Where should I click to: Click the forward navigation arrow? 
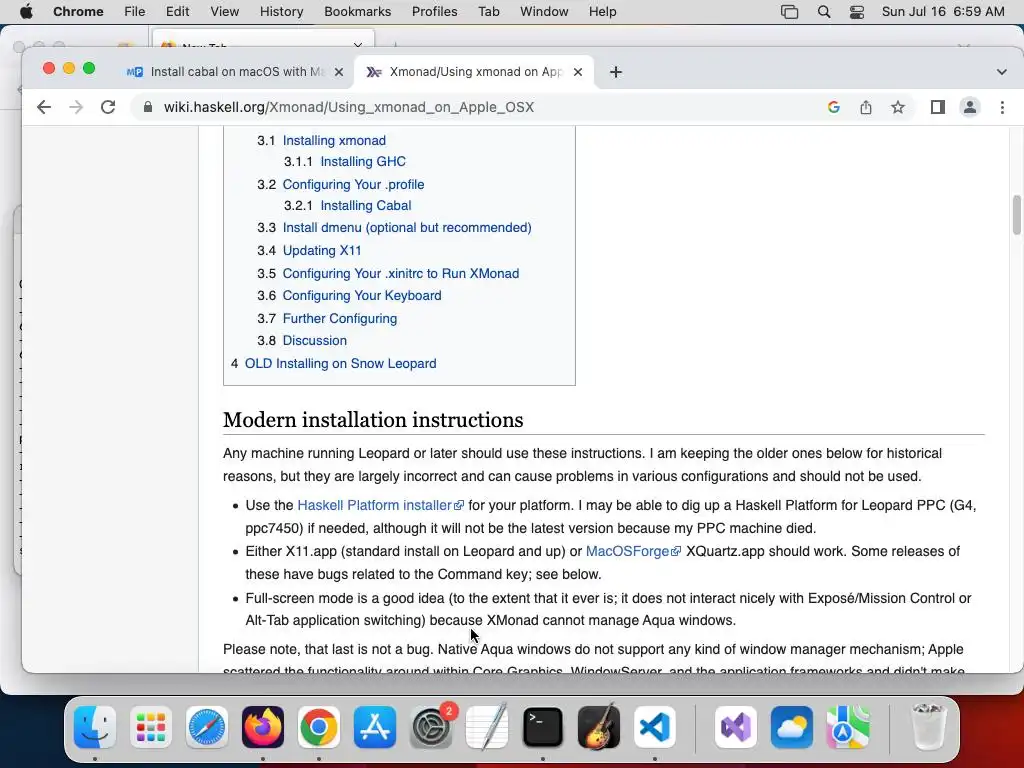(76, 107)
